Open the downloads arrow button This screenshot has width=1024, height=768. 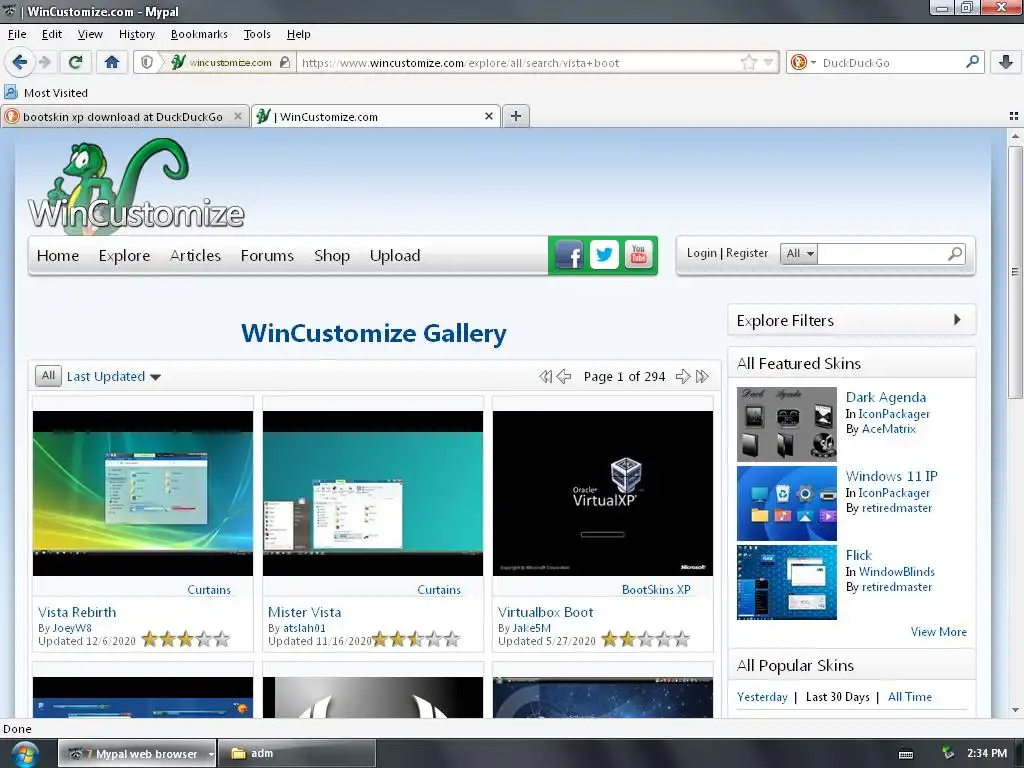point(1006,63)
